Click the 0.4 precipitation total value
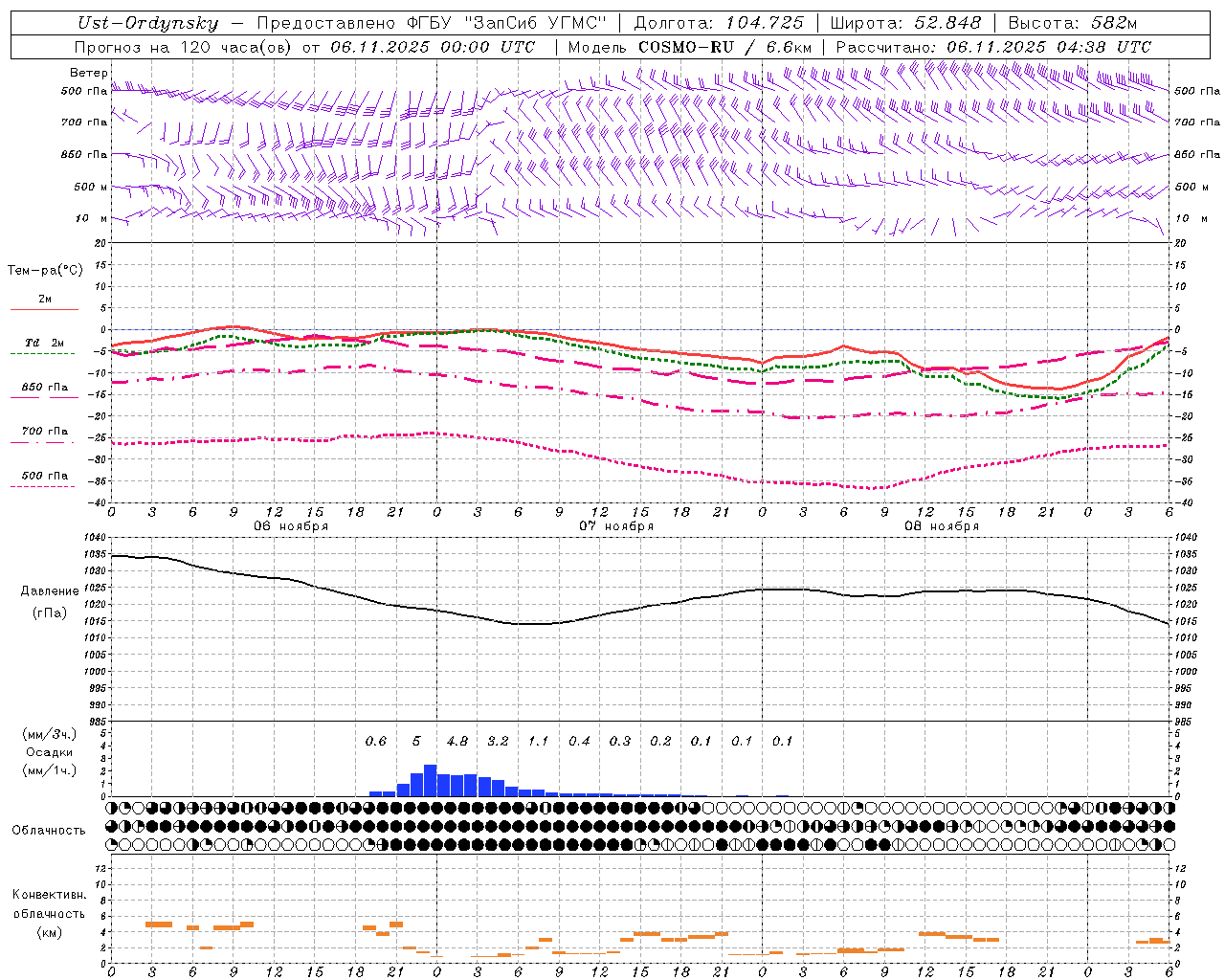The height and width of the screenshot is (980, 1225). click(x=579, y=741)
